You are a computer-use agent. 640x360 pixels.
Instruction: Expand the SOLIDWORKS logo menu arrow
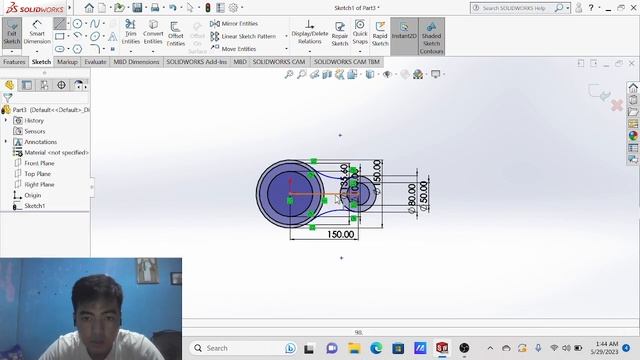(69, 7)
